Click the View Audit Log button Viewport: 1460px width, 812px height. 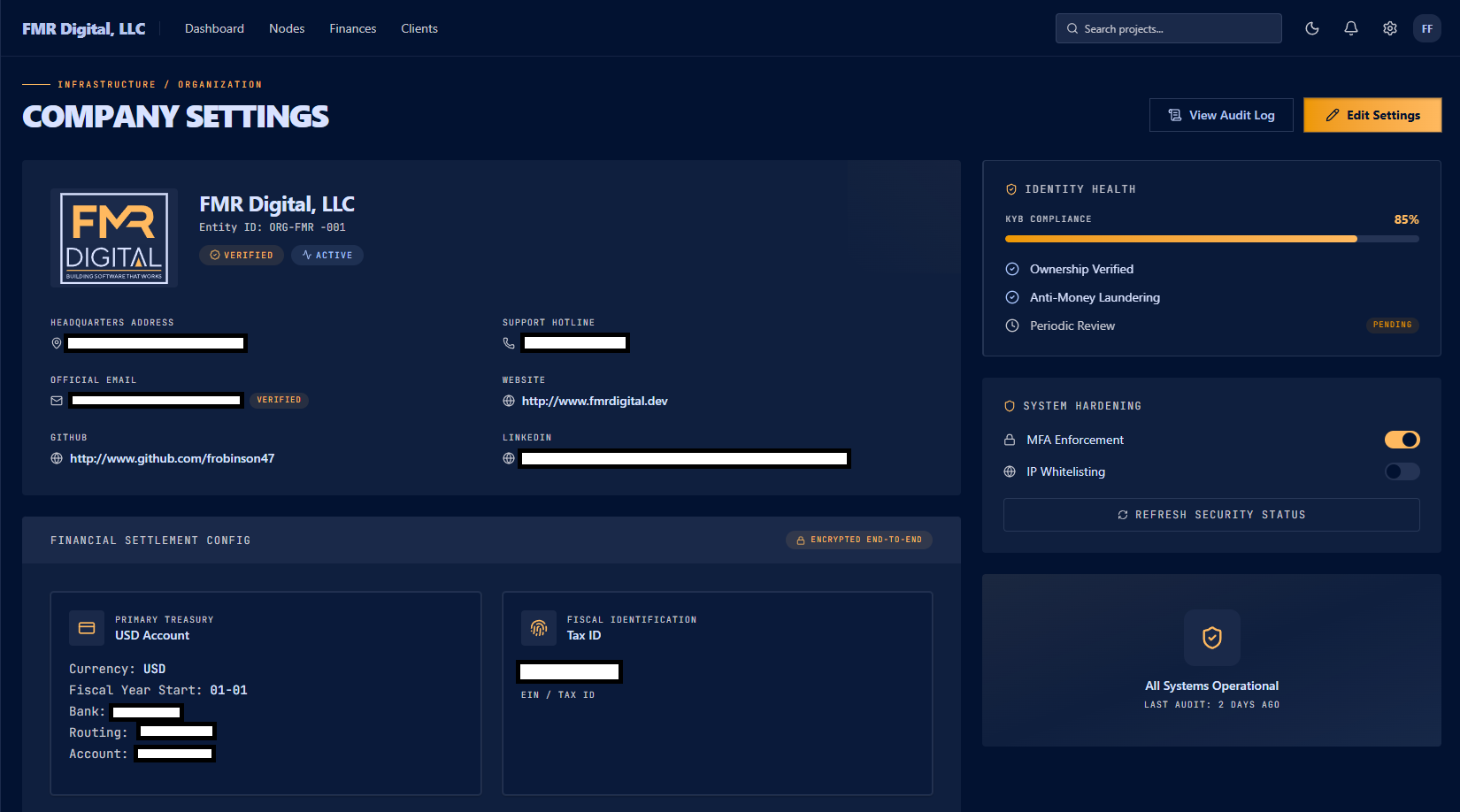1221,115
